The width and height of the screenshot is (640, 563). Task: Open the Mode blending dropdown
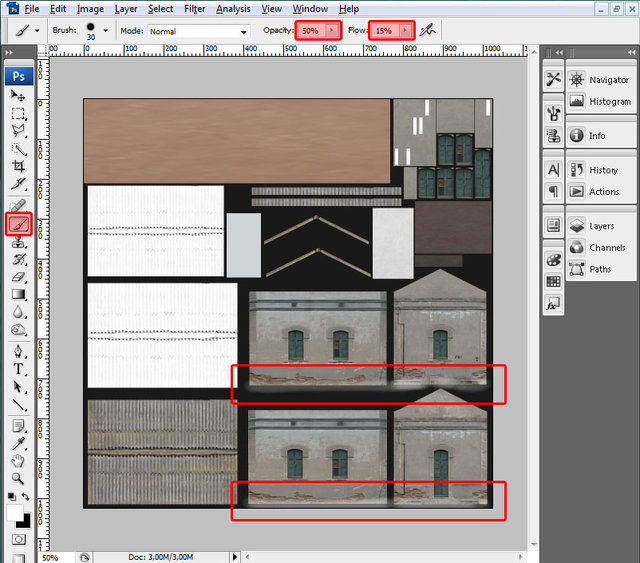coord(198,31)
